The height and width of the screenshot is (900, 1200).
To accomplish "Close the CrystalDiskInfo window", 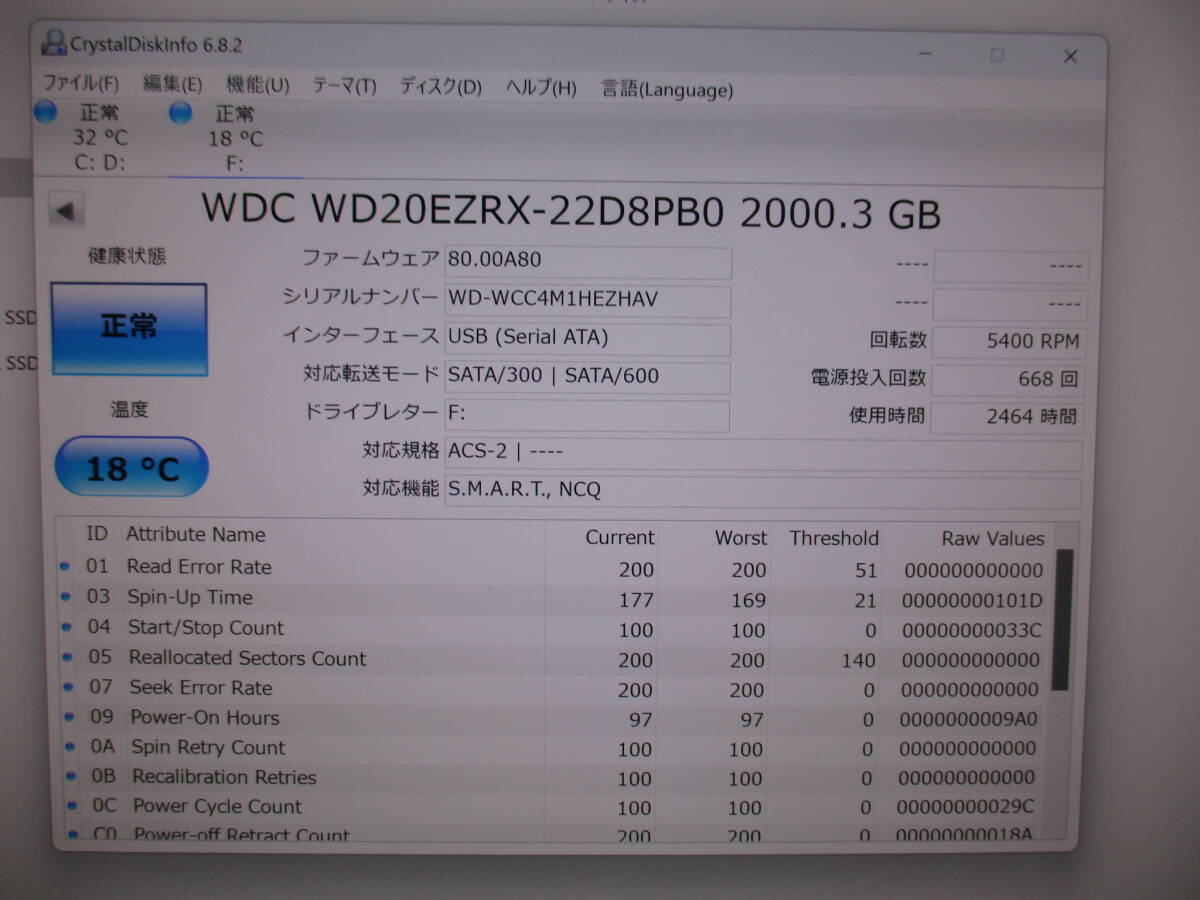I will coord(1070,56).
